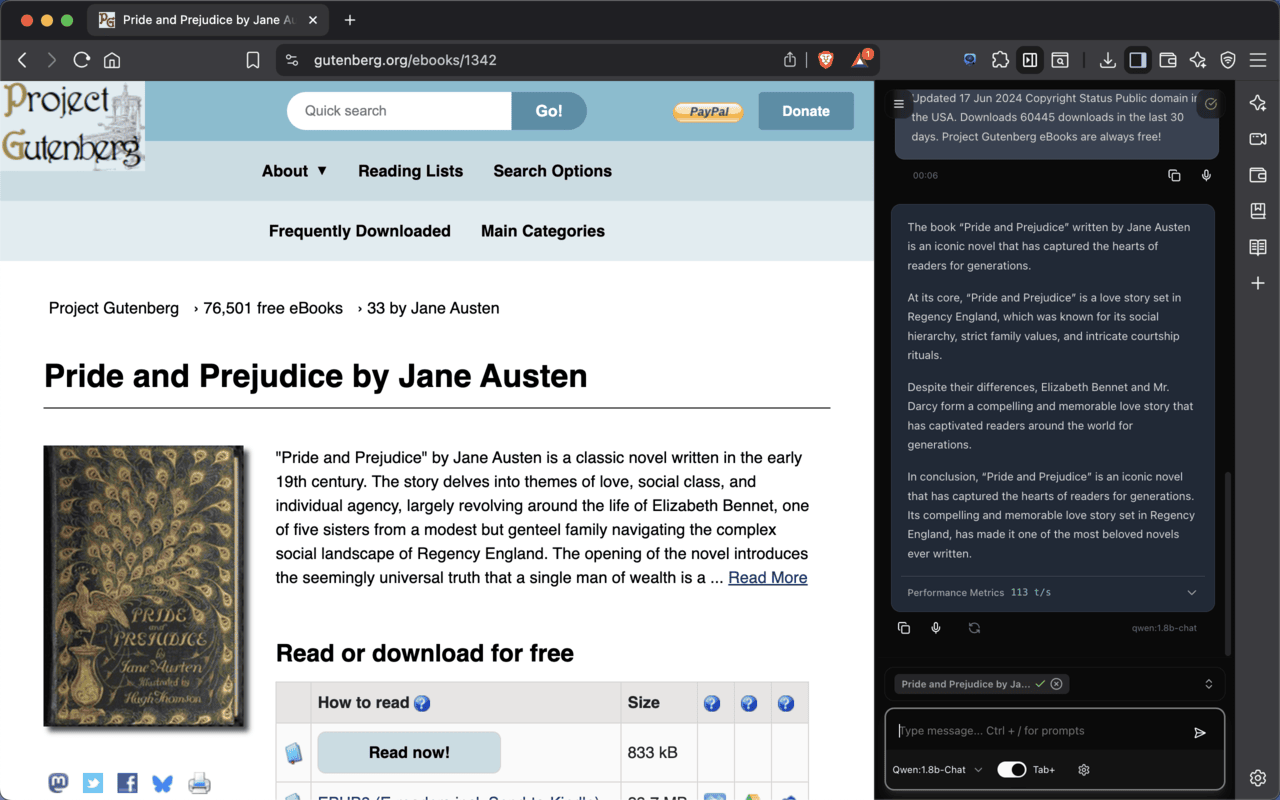Screen dimensions: 1280x800
Task: Click the printer icon below book cover
Action: point(199,783)
